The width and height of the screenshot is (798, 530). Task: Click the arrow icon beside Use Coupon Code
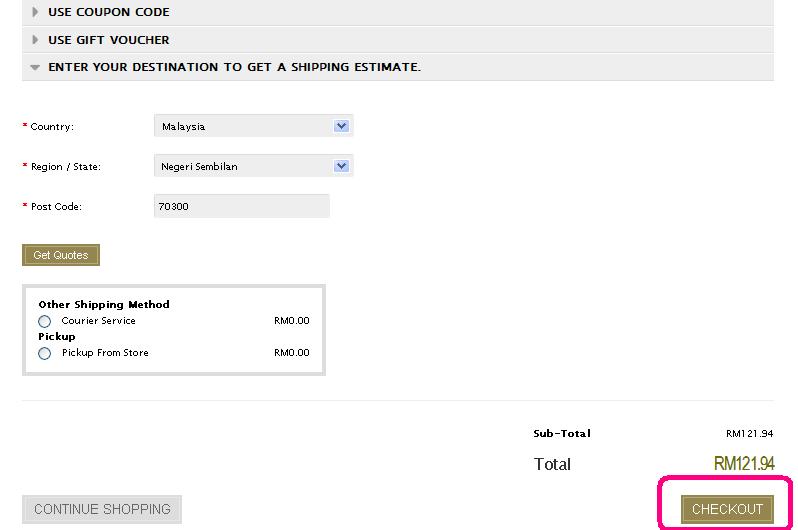coord(36,12)
